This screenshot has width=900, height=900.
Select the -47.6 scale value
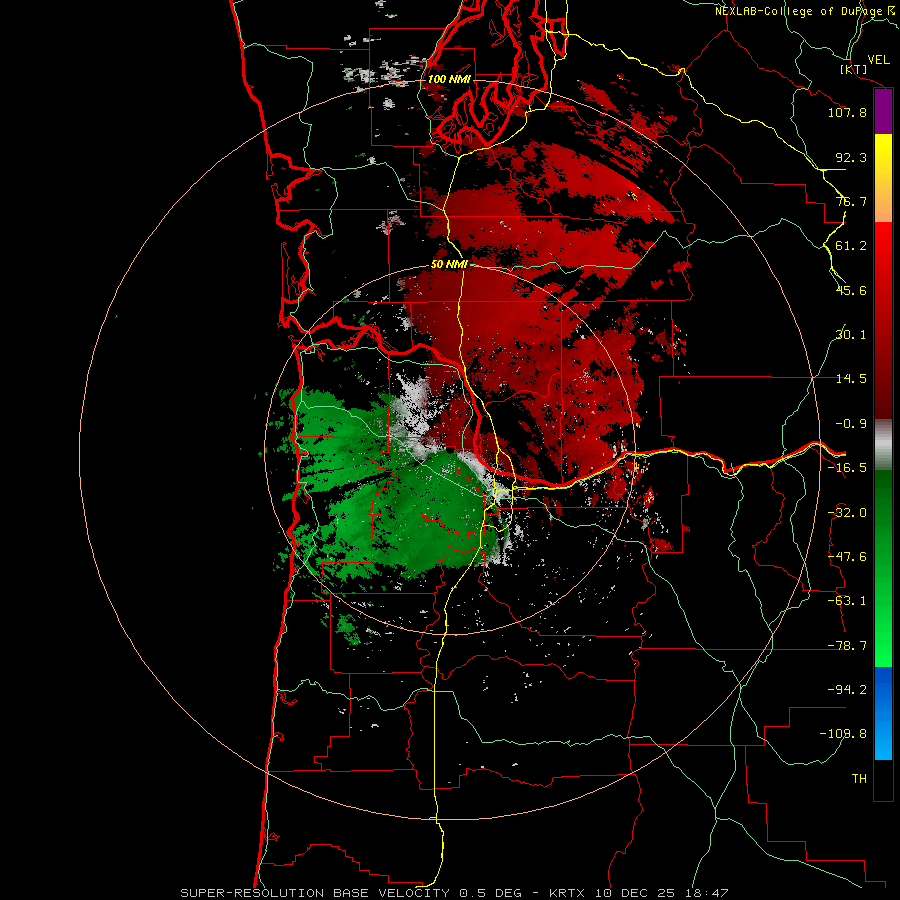[x=847, y=557]
